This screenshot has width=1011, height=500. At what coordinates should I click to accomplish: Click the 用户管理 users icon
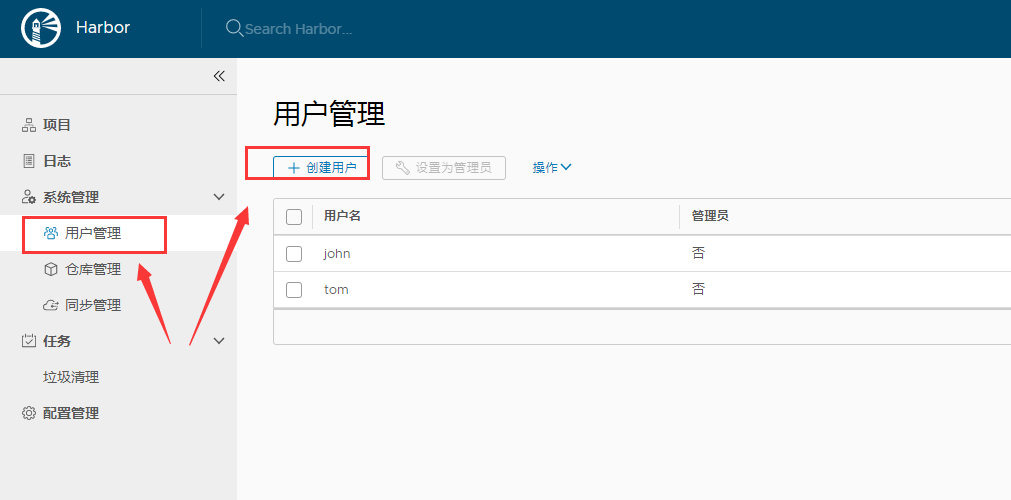[50, 233]
